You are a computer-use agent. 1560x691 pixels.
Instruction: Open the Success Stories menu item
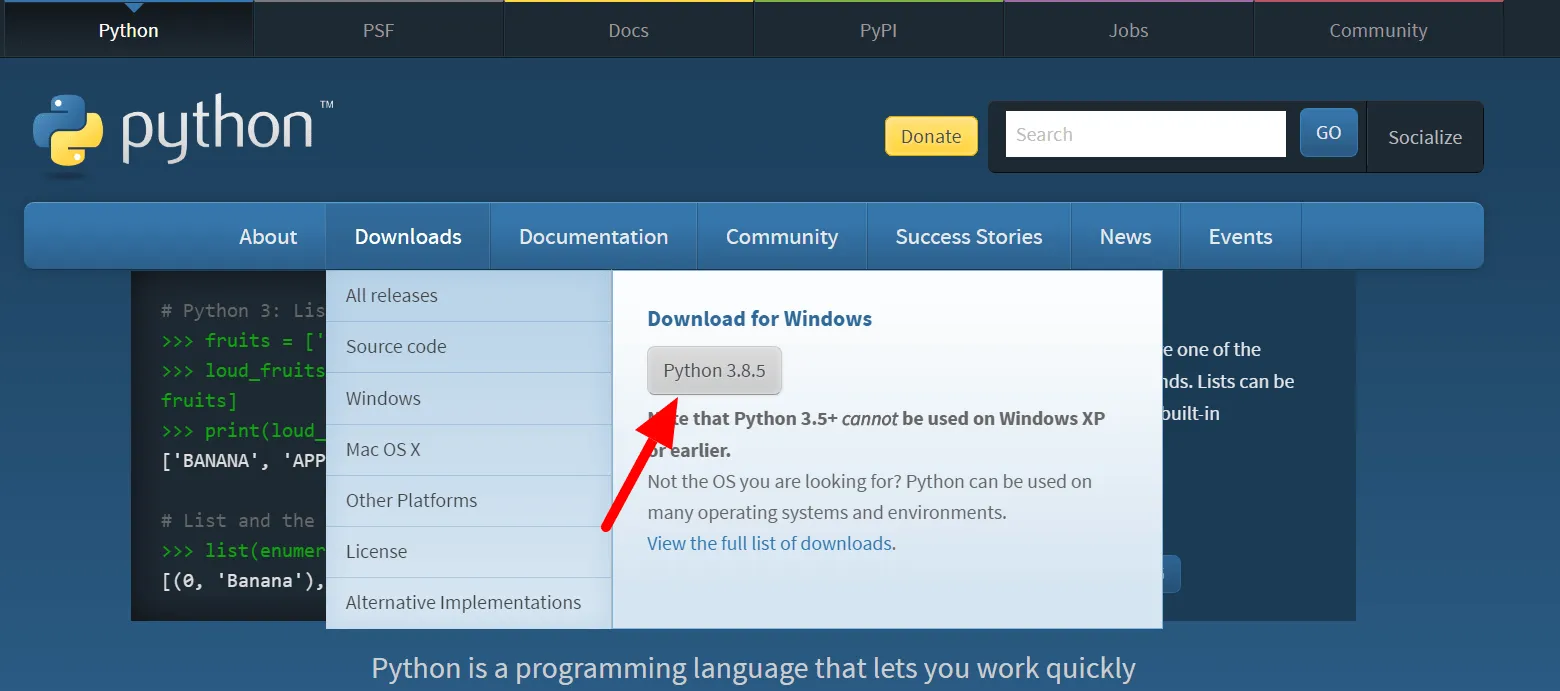click(x=968, y=236)
